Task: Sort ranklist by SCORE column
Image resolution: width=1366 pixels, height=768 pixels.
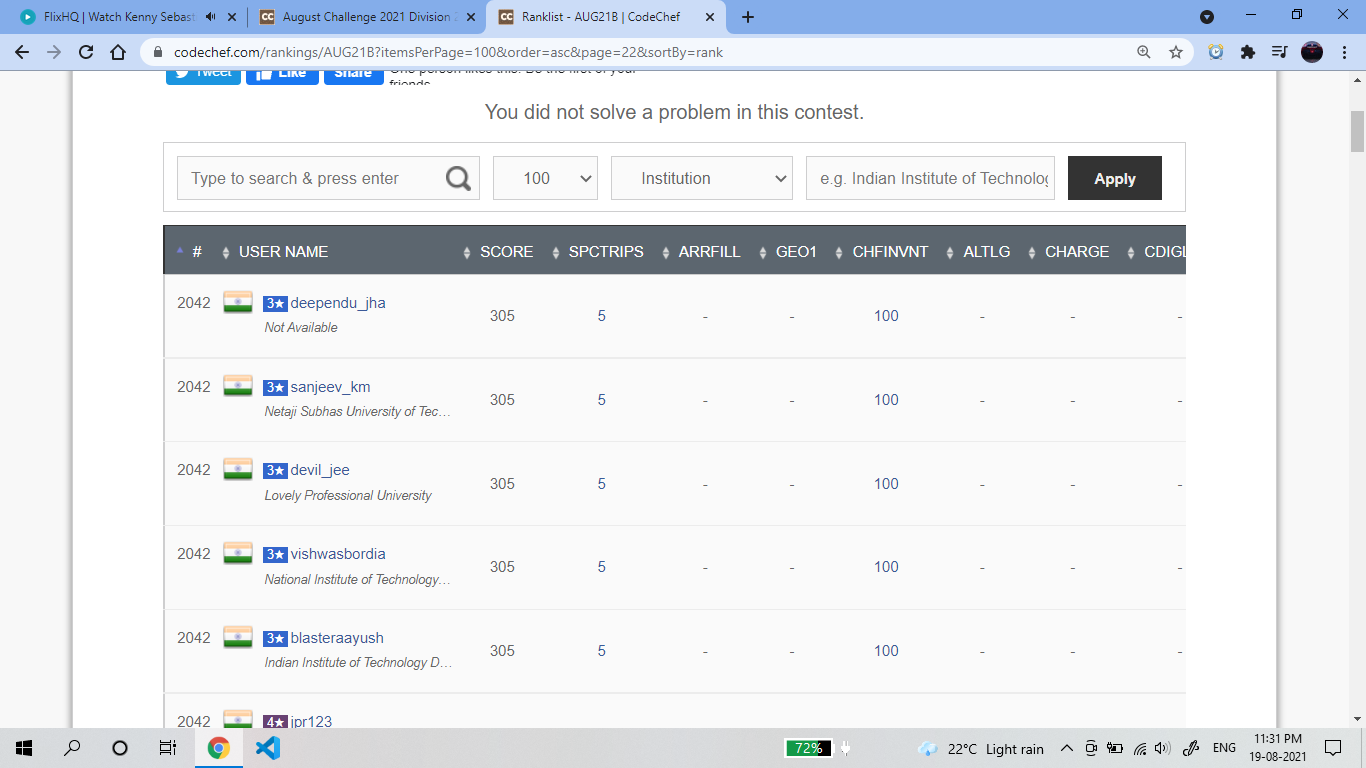Action: click(x=506, y=252)
